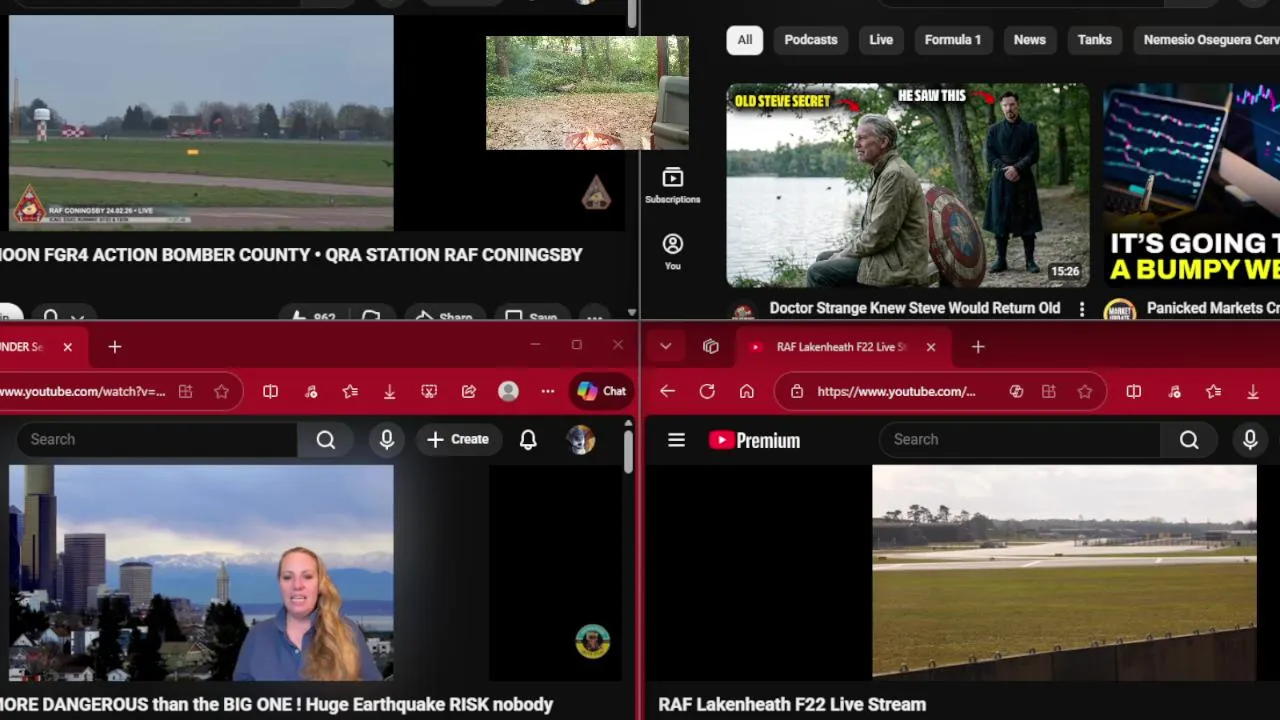Select the Podcasts filter chip
Image resolution: width=1280 pixels, height=720 pixels.
click(x=811, y=40)
